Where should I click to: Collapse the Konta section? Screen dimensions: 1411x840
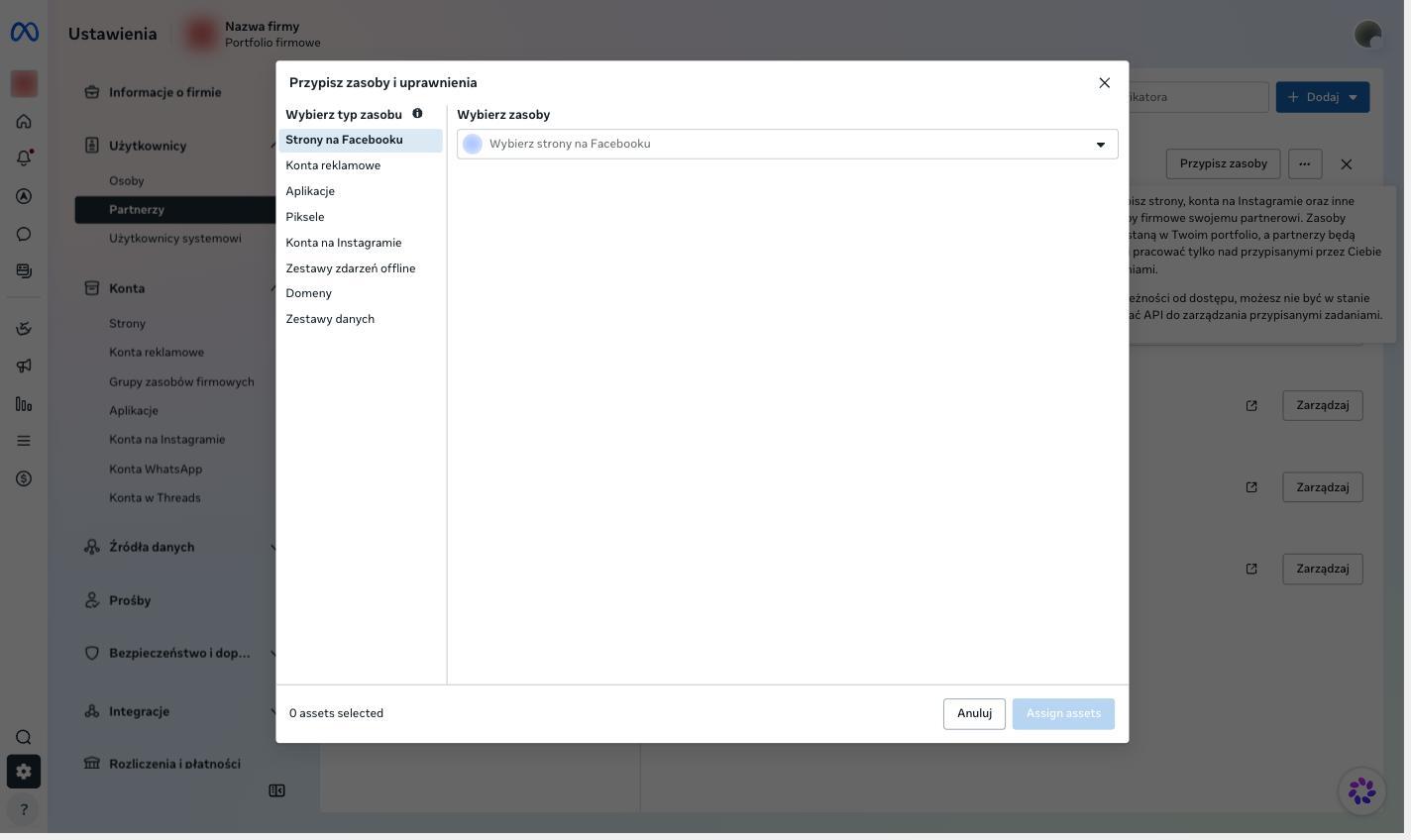coord(178,288)
